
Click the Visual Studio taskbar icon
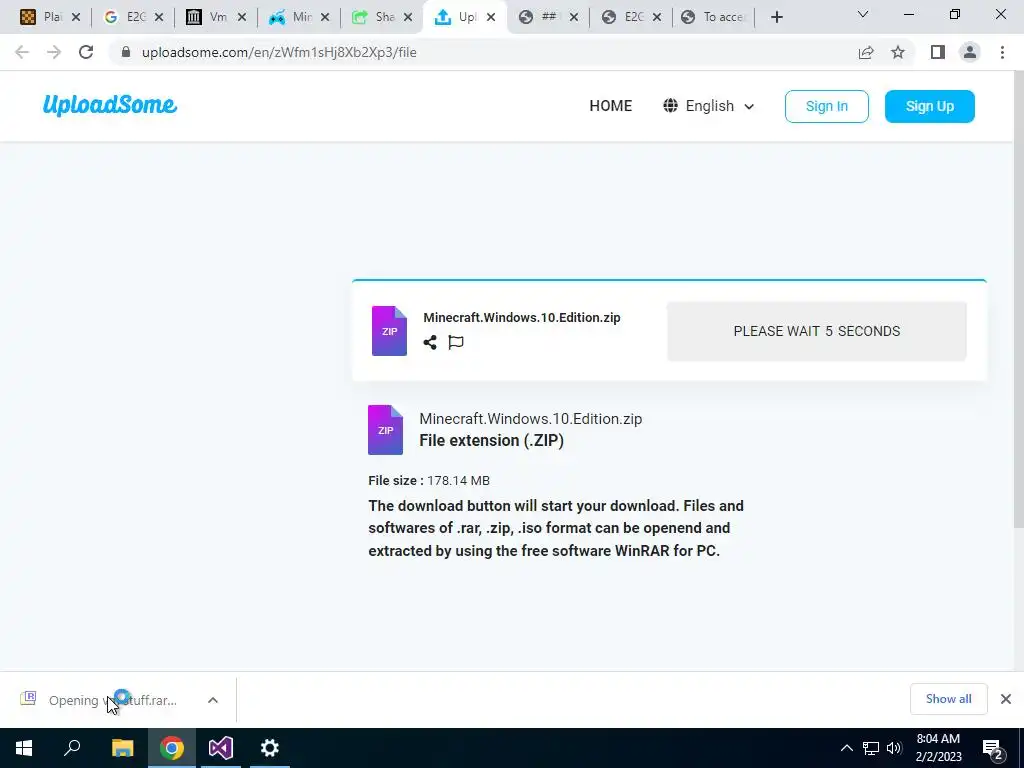tap(221, 748)
